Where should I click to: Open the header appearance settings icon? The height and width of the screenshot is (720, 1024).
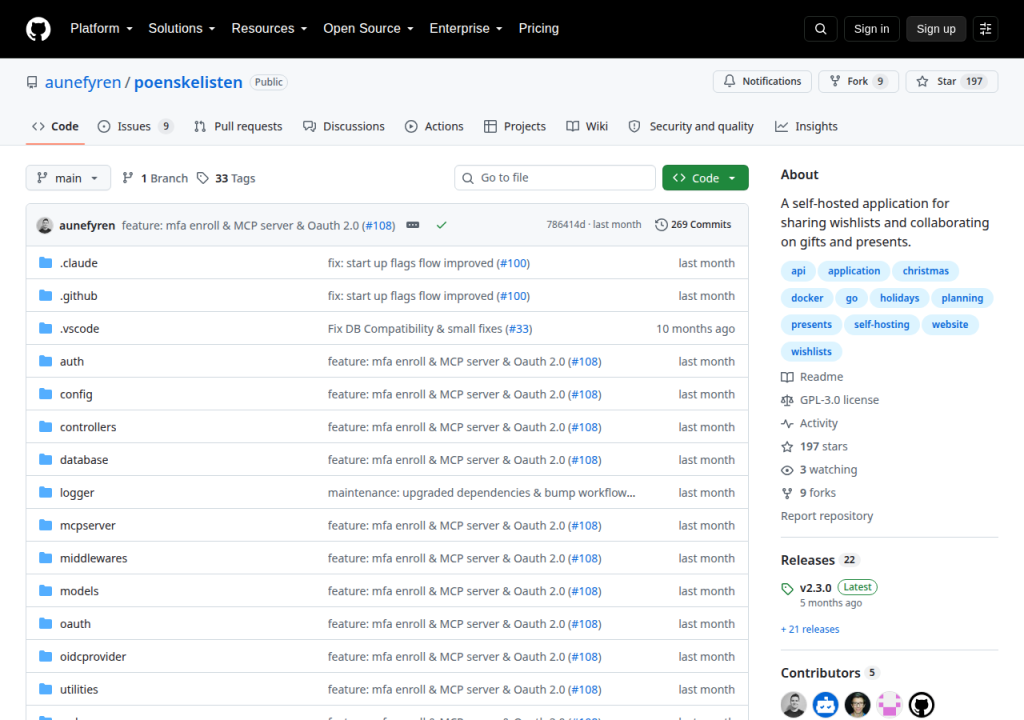click(x=985, y=29)
